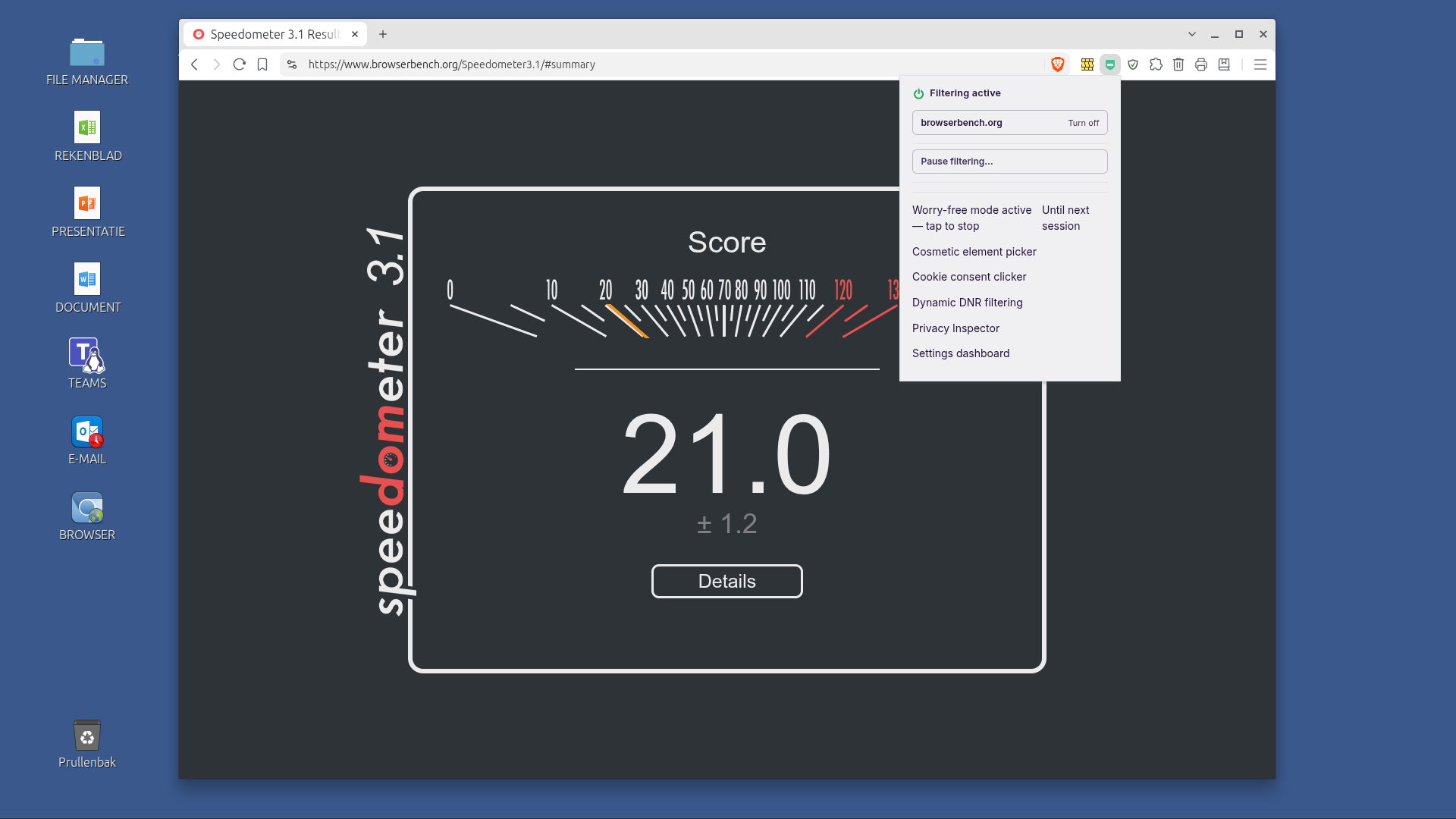The width and height of the screenshot is (1456, 819).
Task: Click the reading list book icon
Action: click(x=1224, y=64)
